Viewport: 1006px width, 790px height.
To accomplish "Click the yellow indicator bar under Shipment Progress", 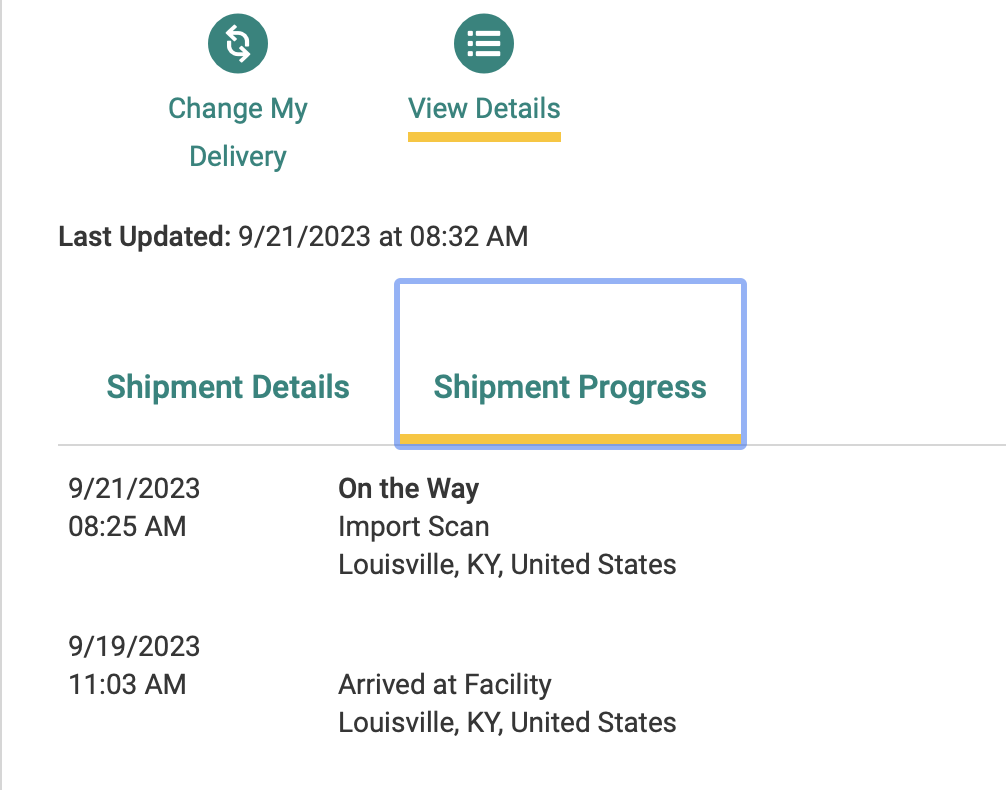I will coord(570,438).
